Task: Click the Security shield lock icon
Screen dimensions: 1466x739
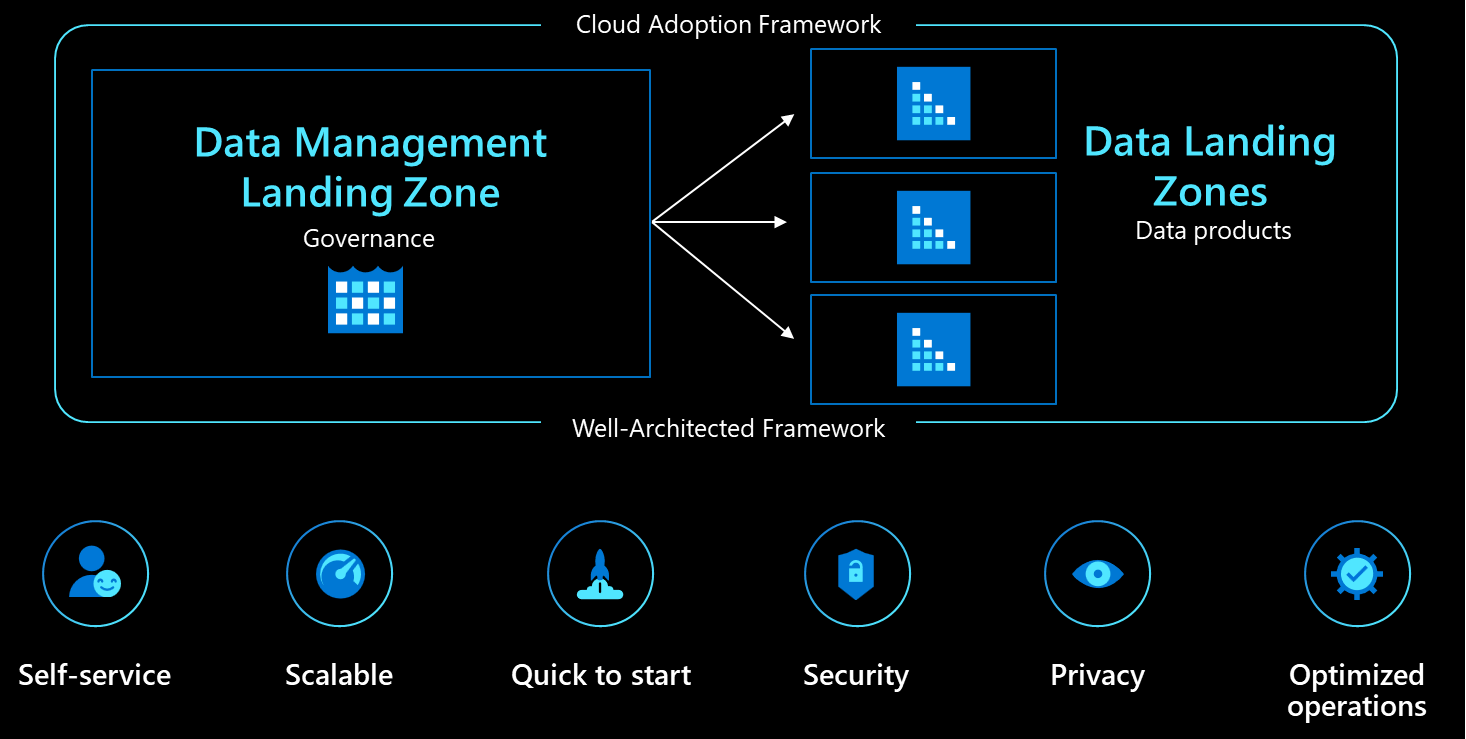Action: click(856, 573)
